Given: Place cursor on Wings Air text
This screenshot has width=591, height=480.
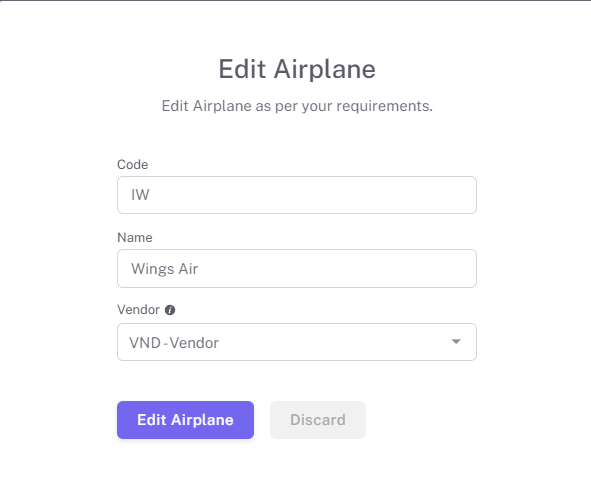Looking at the screenshot, I should coord(164,269).
